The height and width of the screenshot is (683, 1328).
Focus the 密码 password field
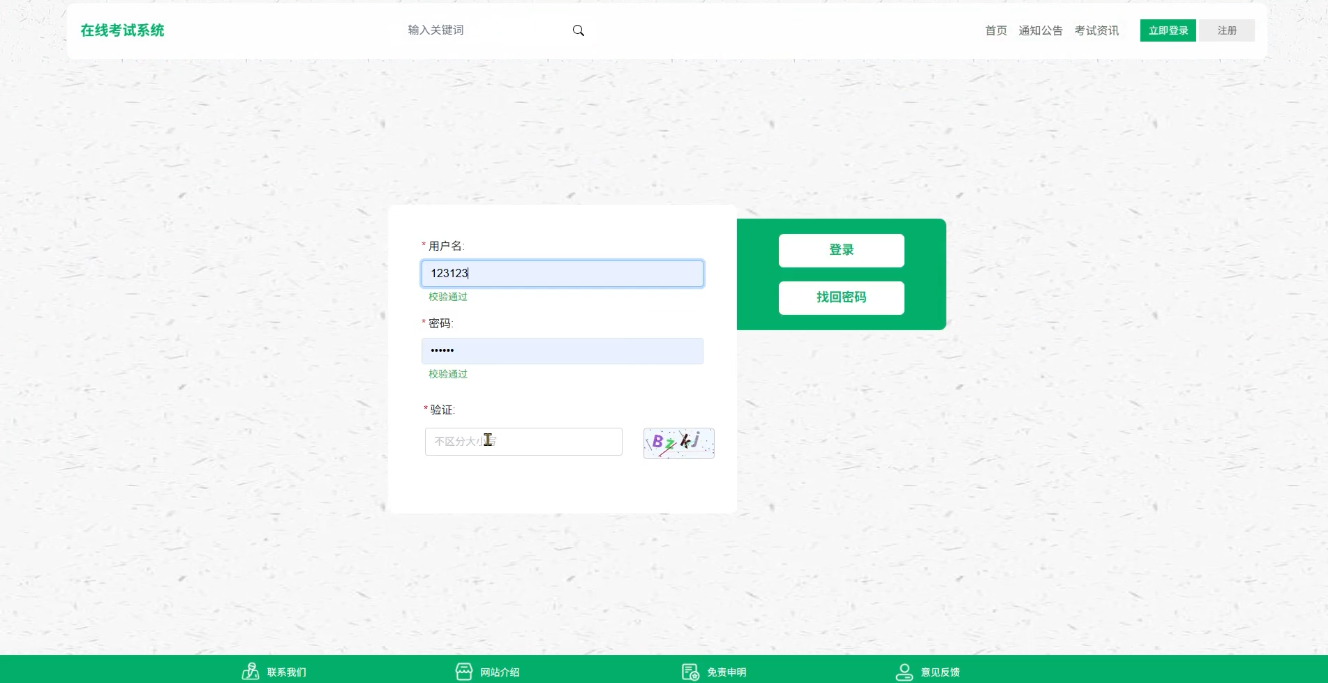pyautogui.click(x=562, y=351)
